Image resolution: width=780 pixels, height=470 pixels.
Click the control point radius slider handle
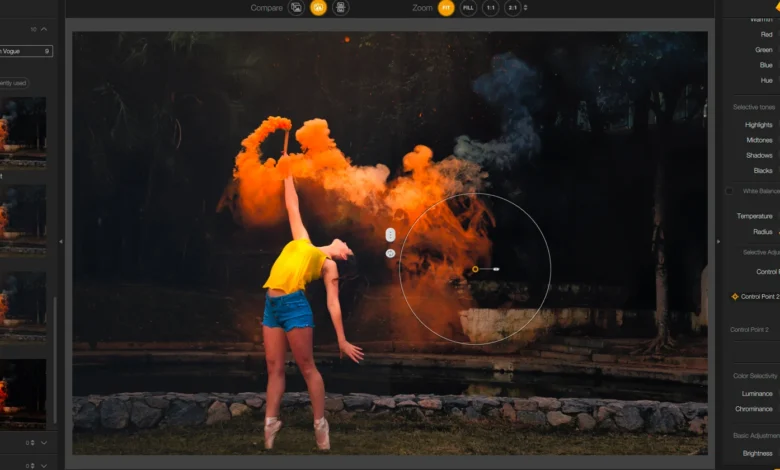tap(496, 269)
